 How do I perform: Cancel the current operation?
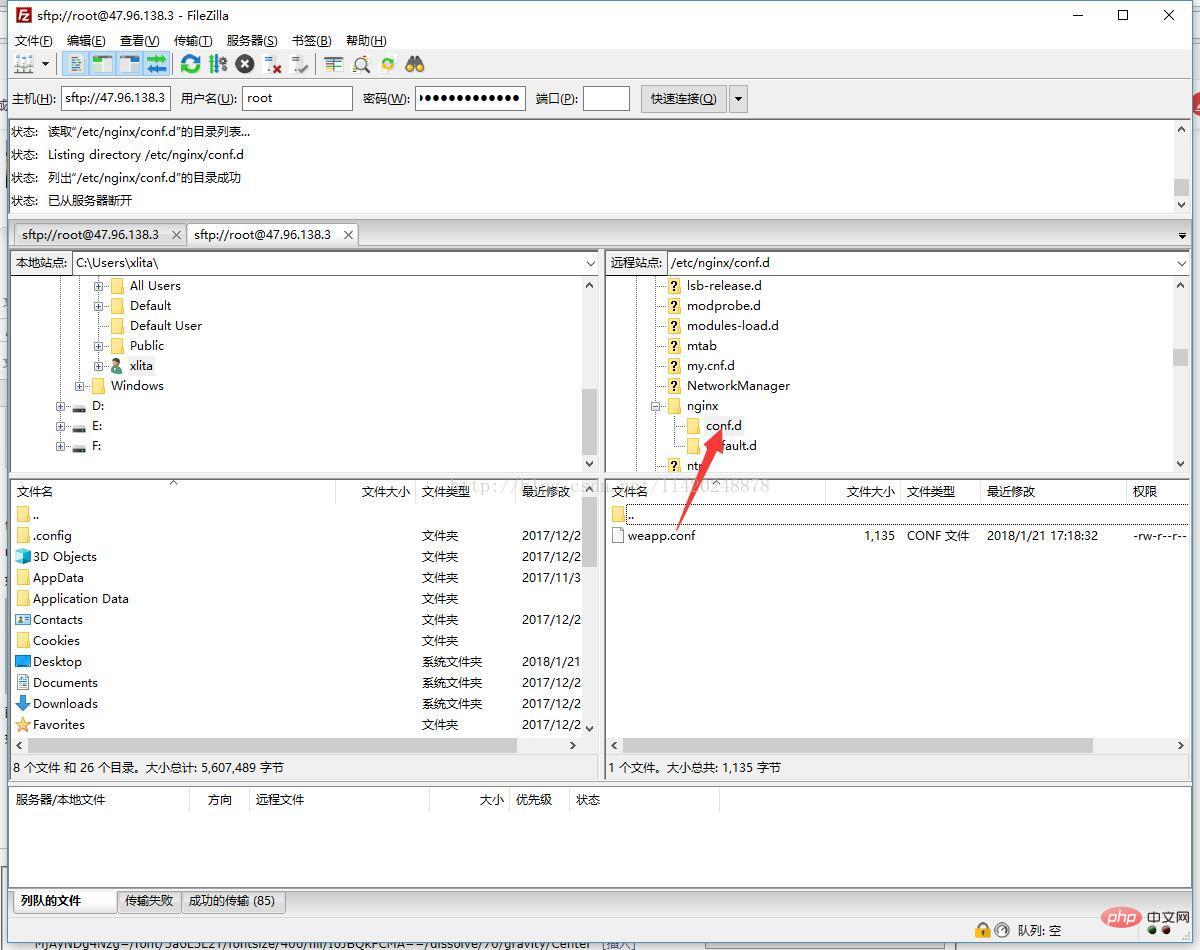[245, 64]
